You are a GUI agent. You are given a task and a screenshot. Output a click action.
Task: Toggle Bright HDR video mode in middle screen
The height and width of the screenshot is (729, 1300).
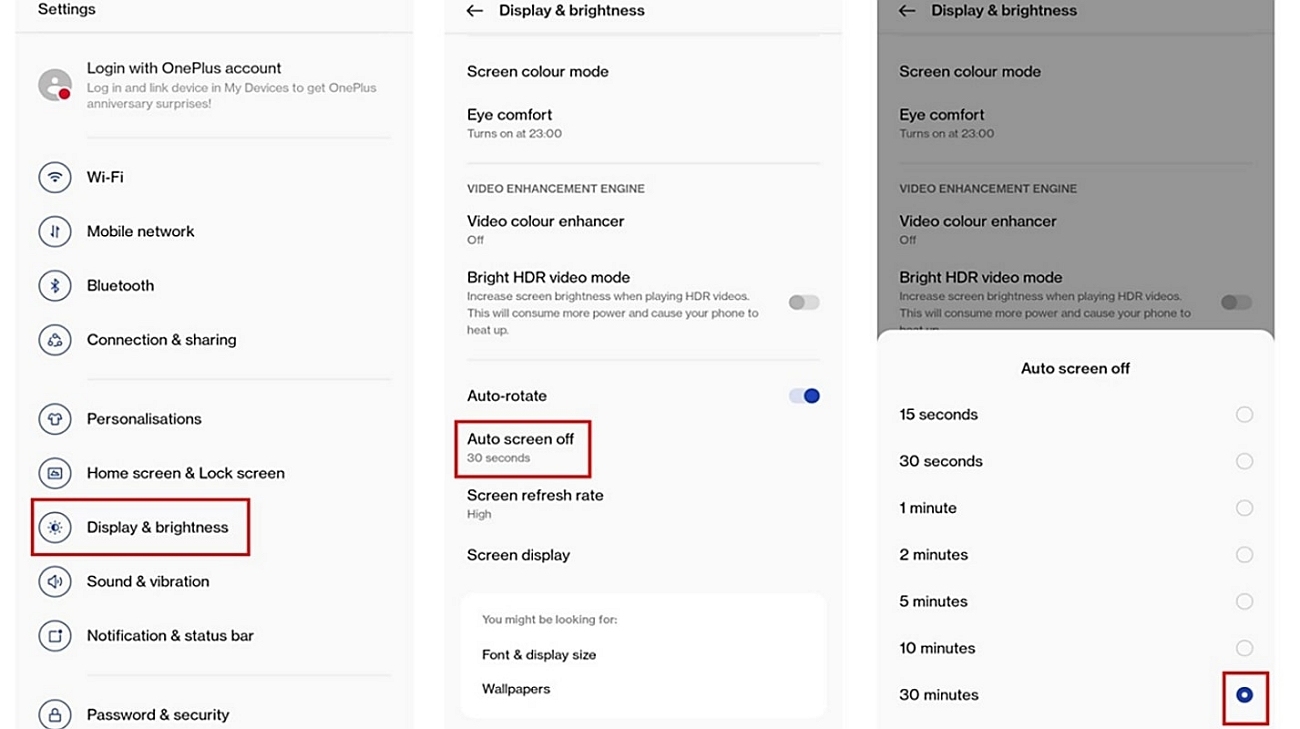(804, 302)
